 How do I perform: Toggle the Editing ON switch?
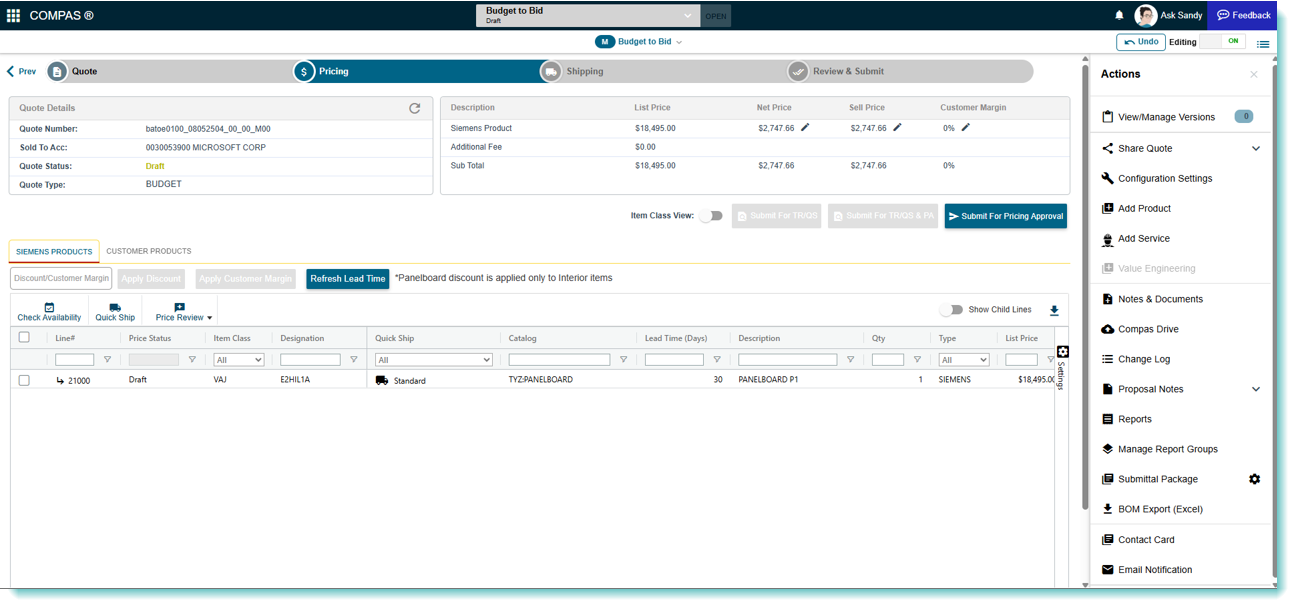(1224, 42)
